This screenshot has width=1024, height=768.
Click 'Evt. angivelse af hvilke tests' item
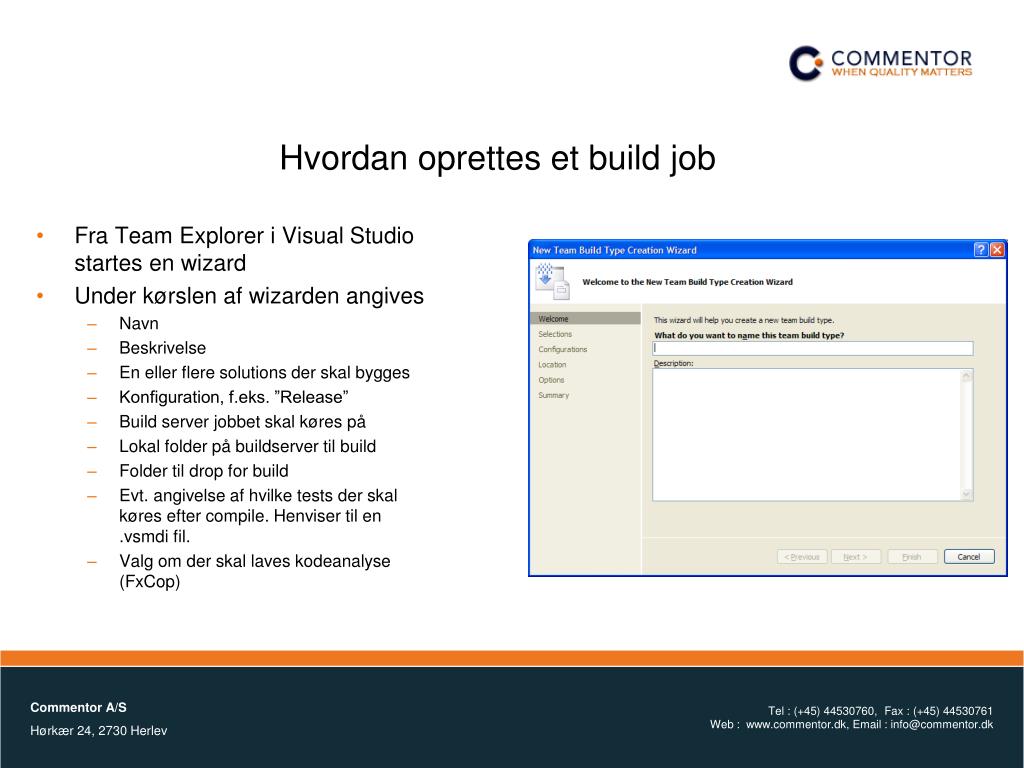pyautogui.click(x=258, y=516)
